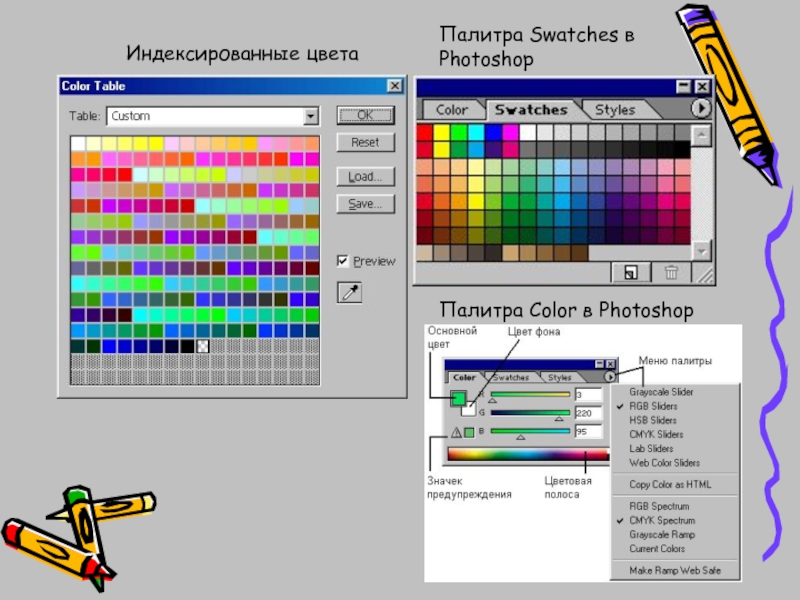Click the Reset button
The image size is (800, 600).
[365, 142]
